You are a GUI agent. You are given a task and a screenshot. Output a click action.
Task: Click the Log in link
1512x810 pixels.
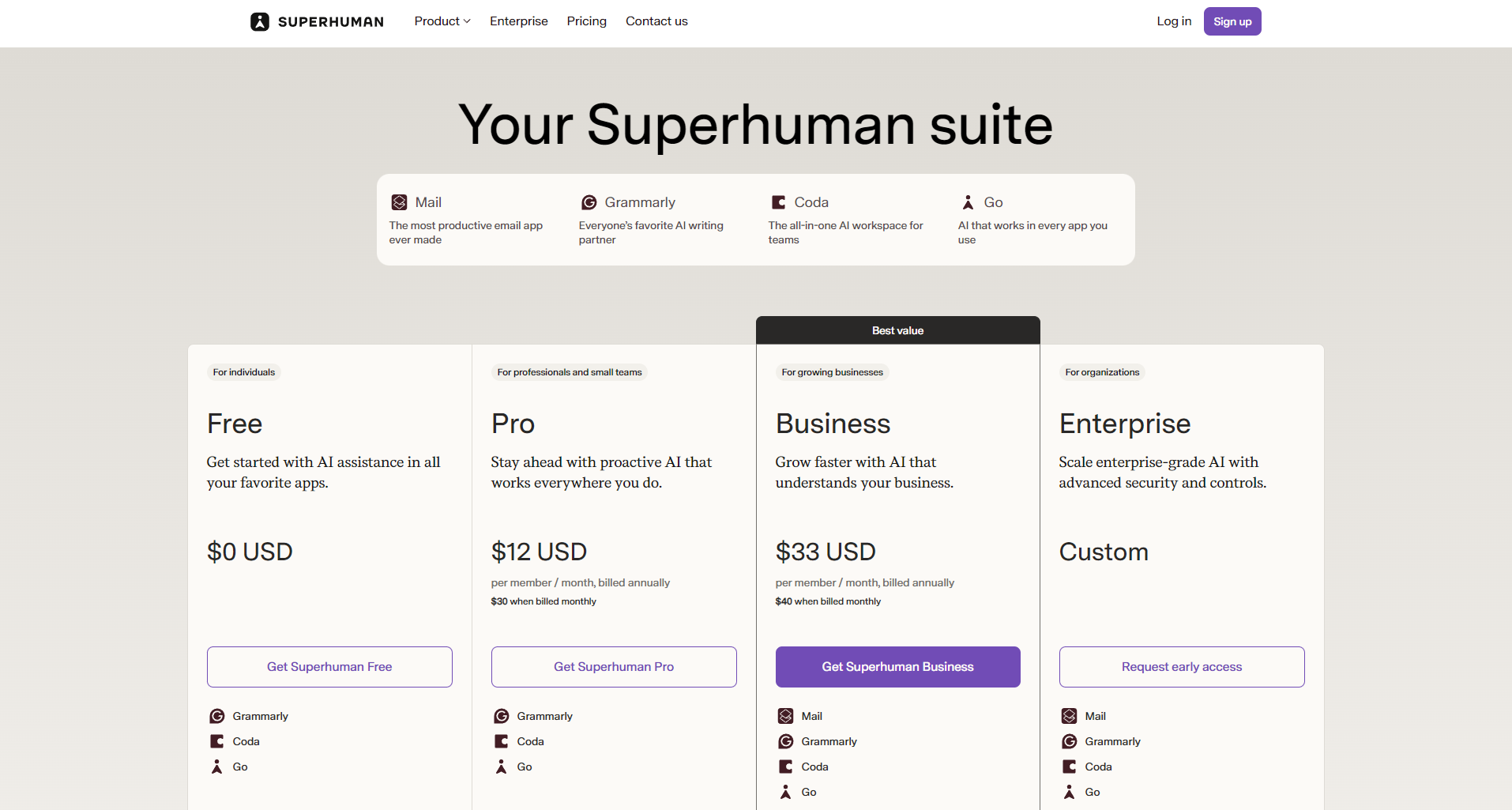pyautogui.click(x=1173, y=21)
